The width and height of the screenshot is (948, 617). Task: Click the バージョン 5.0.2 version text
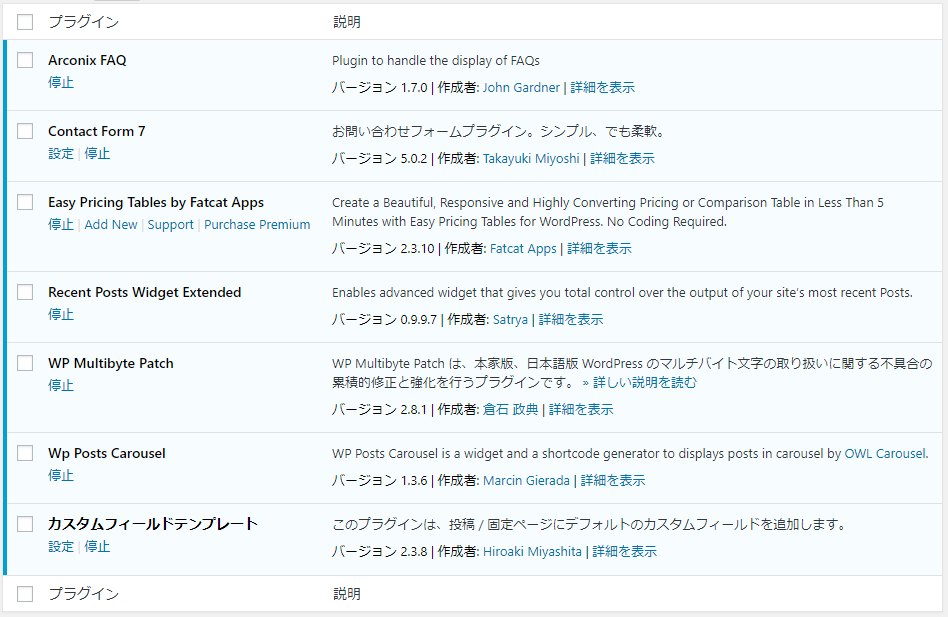[x=380, y=158]
